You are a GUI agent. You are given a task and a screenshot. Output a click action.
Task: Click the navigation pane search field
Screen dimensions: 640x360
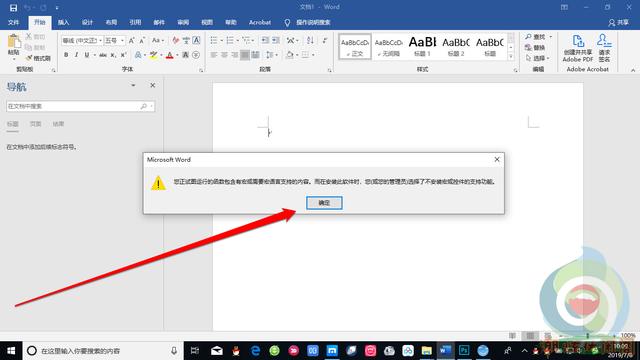point(80,106)
